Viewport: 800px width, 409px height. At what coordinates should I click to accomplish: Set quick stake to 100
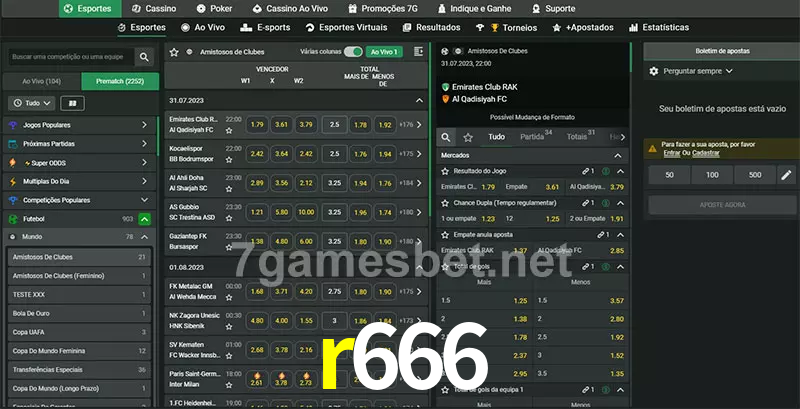pyautogui.click(x=712, y=175)
